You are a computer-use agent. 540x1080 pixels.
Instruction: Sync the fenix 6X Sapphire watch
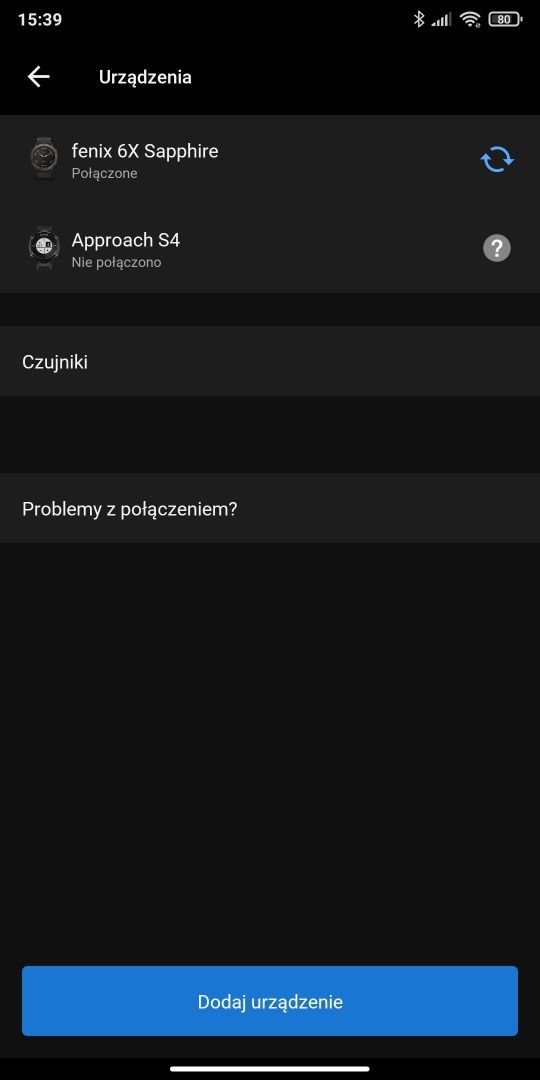pyautogui.click(x=497, y=159)
